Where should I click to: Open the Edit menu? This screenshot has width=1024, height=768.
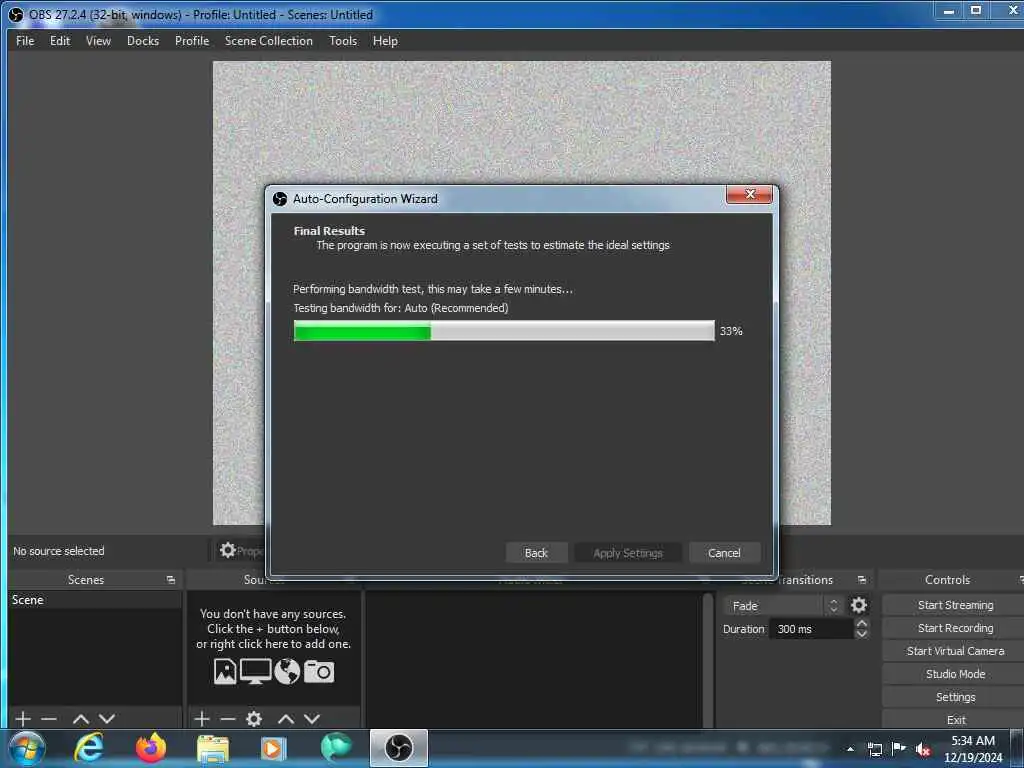[x=59, y=40]
